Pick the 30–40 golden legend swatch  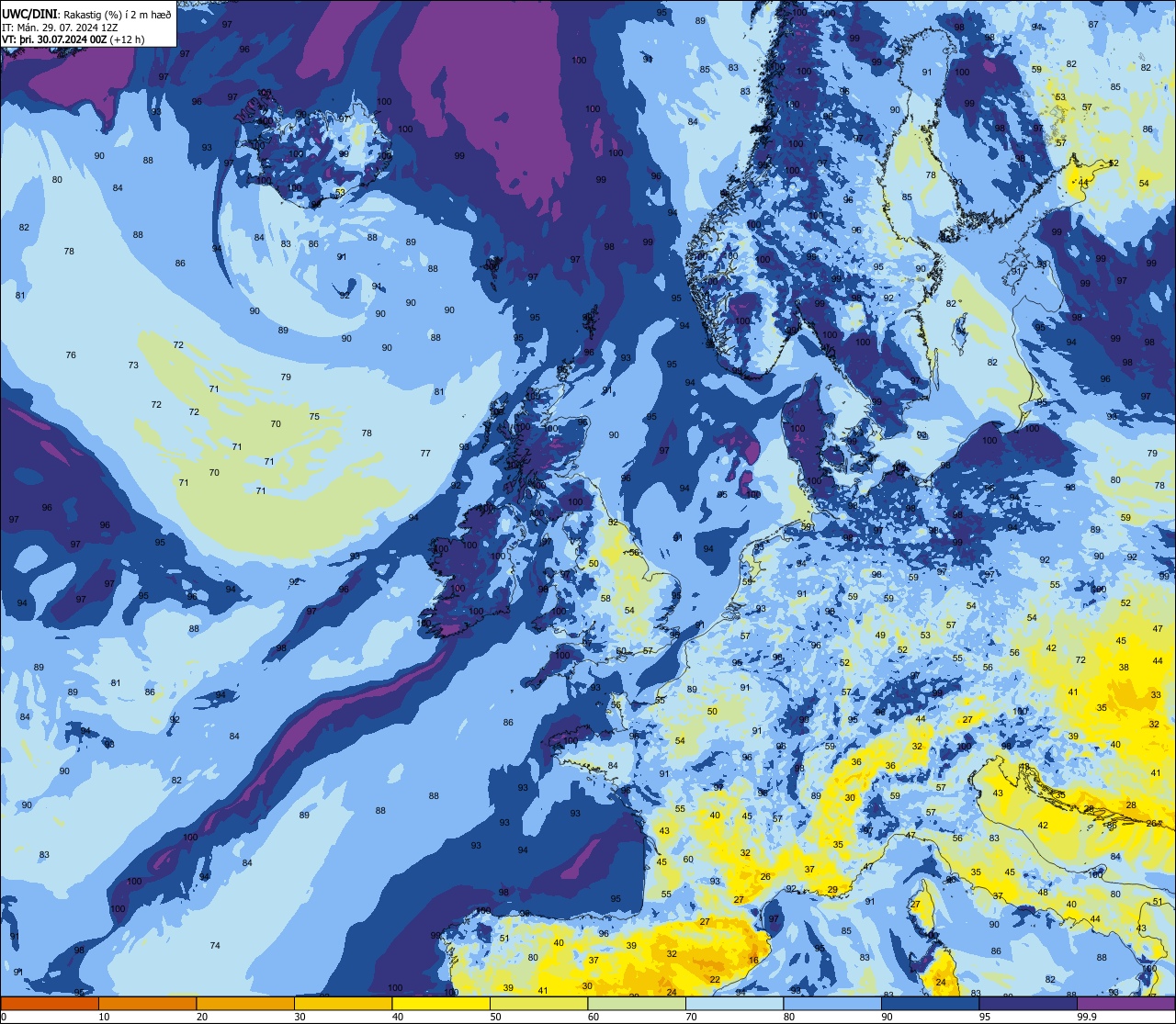343,1003
